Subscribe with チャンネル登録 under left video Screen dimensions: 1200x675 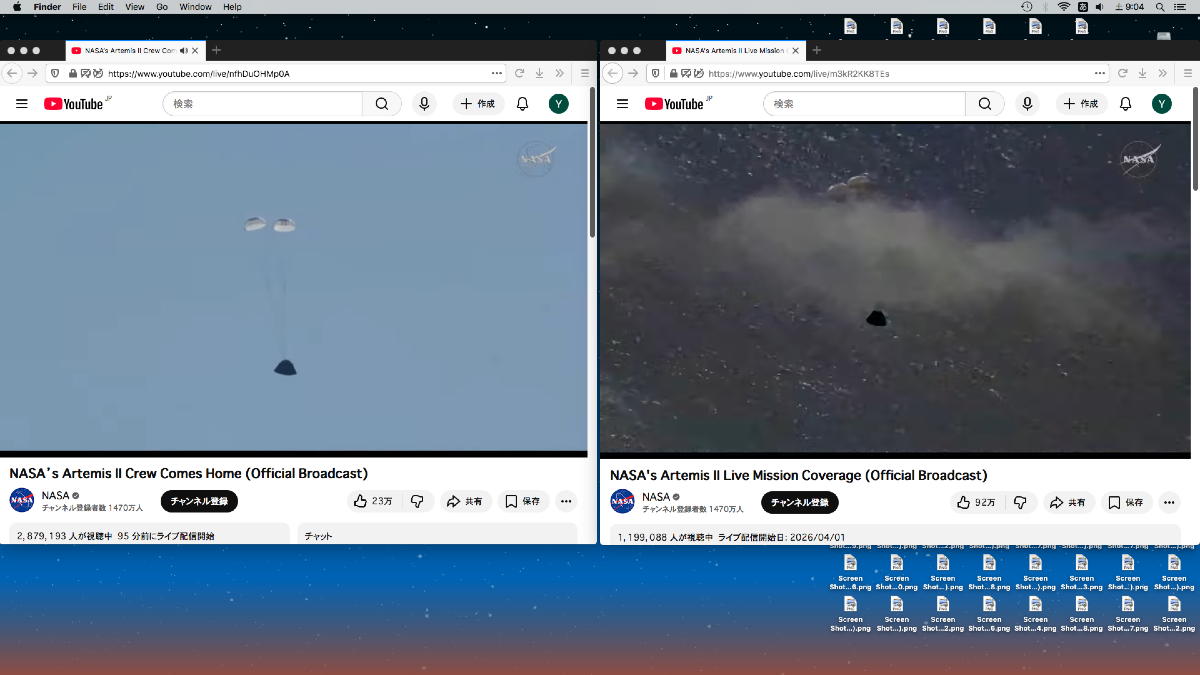(x=199, y=501)
